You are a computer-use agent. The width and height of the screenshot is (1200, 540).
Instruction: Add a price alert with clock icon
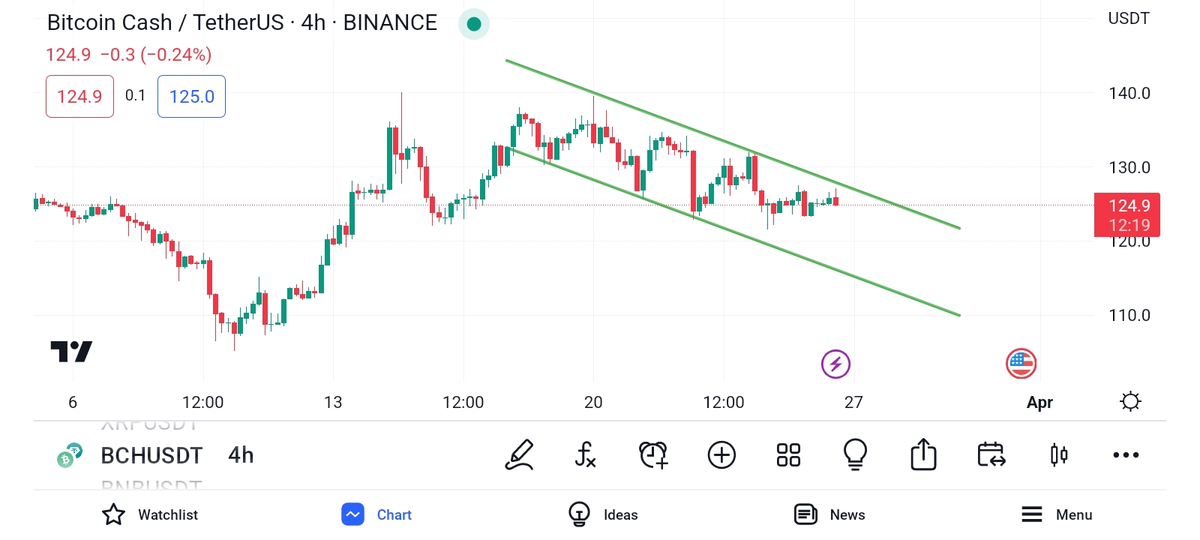tap(653, 455)
